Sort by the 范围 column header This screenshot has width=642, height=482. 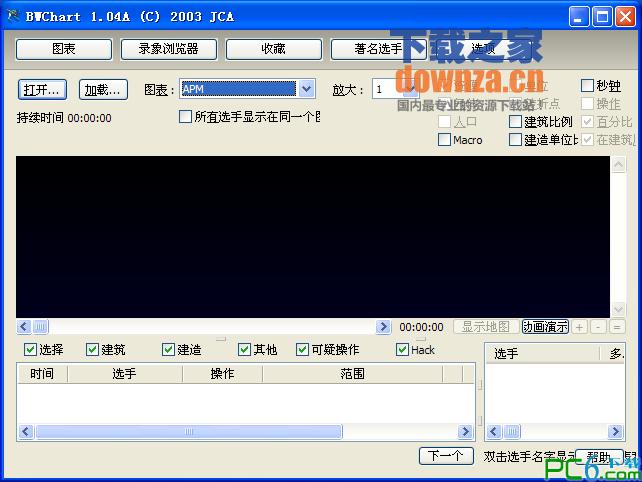pyautogui.click(x=353, y=373)
